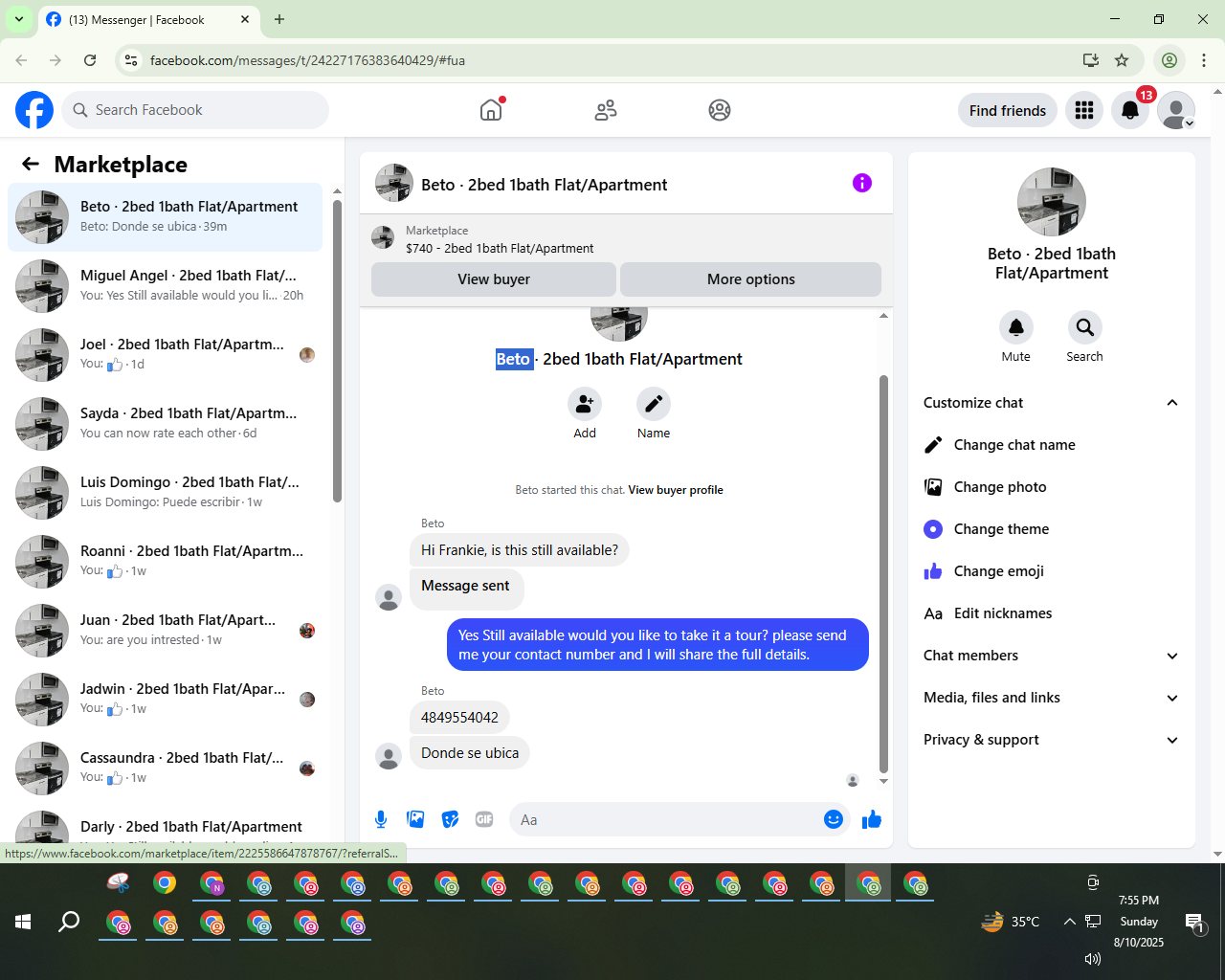Open a new Chrome tab

point(279,19)
